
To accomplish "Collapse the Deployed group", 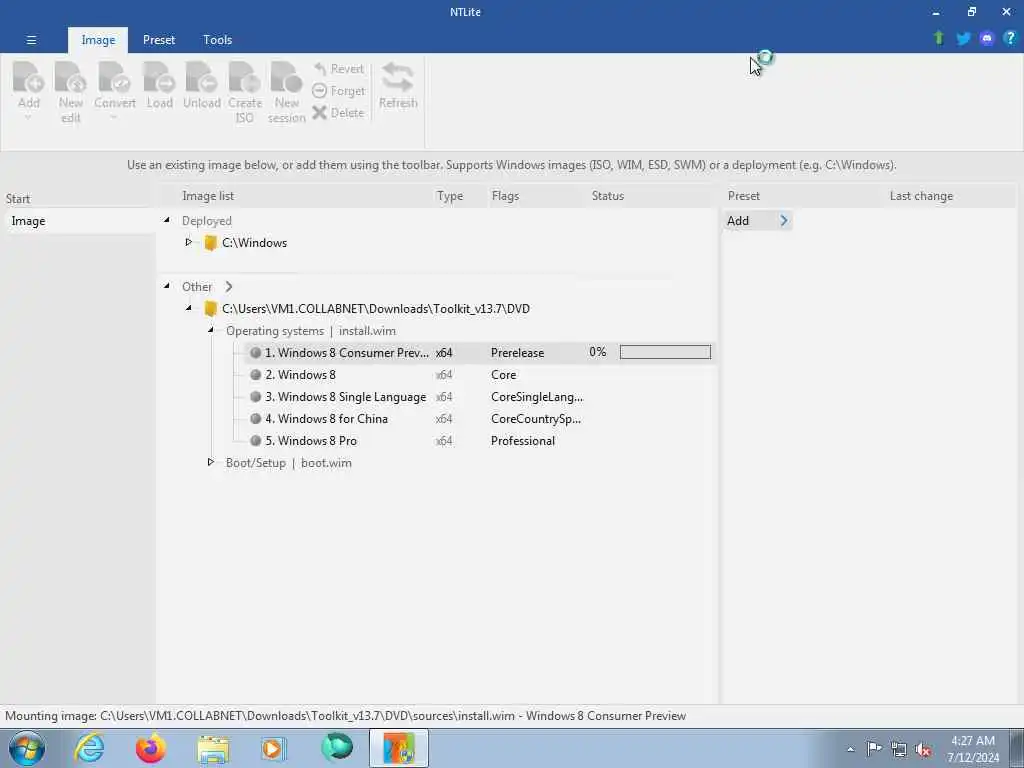I will point(167,220).
